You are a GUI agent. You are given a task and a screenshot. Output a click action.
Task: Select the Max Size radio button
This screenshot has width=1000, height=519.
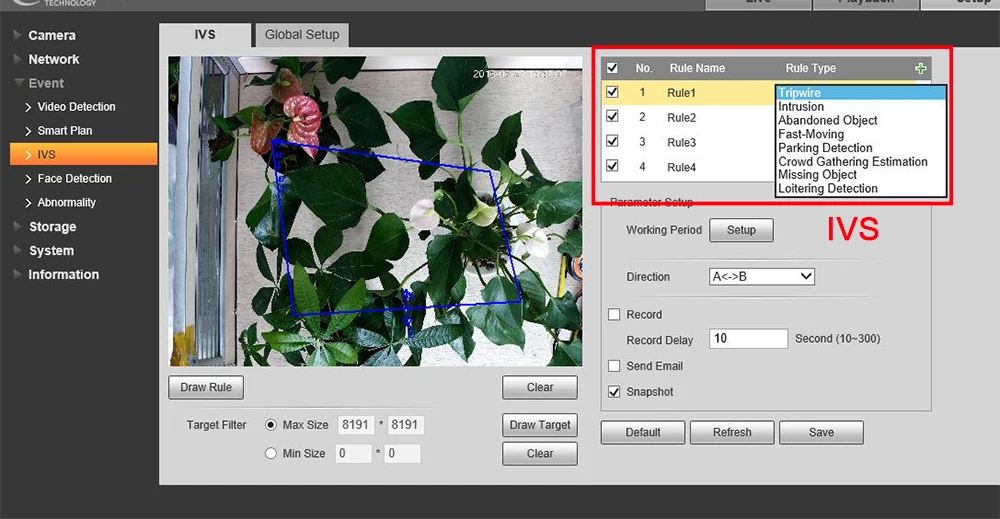(x=271, y=425)
